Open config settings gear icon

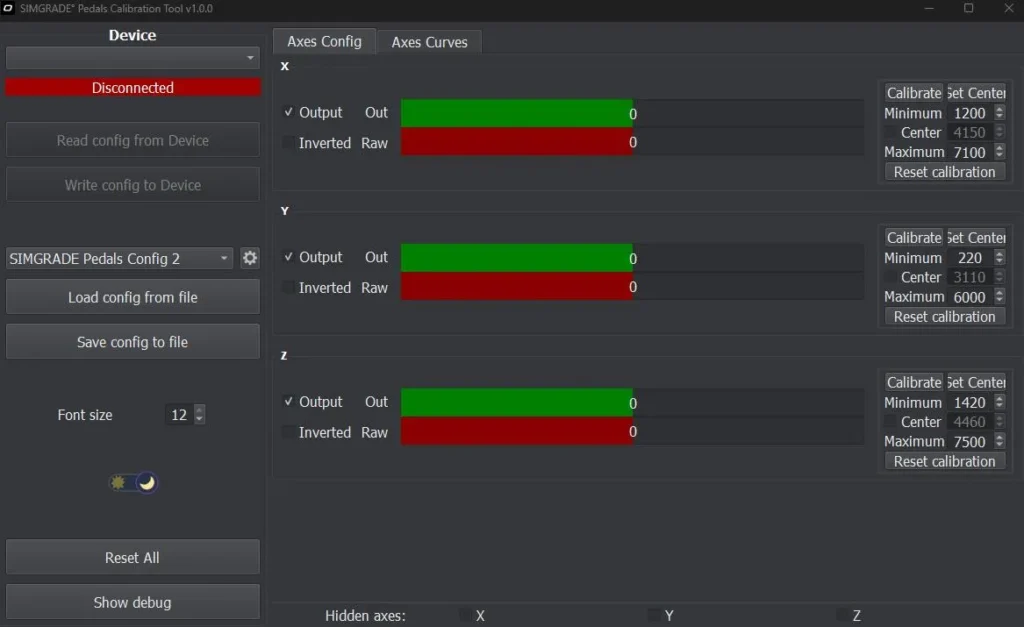[250, 258]
